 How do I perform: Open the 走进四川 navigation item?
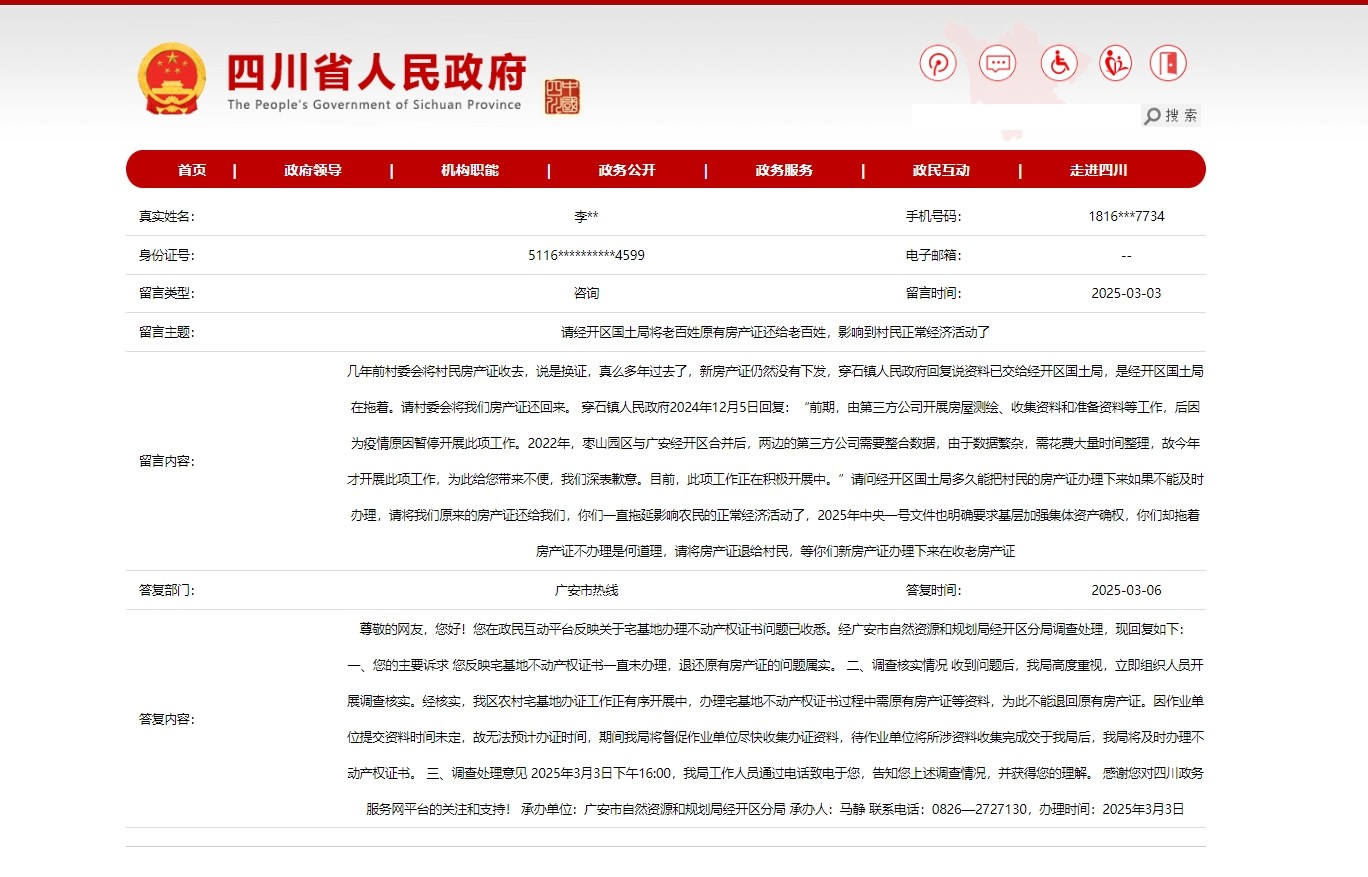pyautogui.click(x=1098, y=170)
